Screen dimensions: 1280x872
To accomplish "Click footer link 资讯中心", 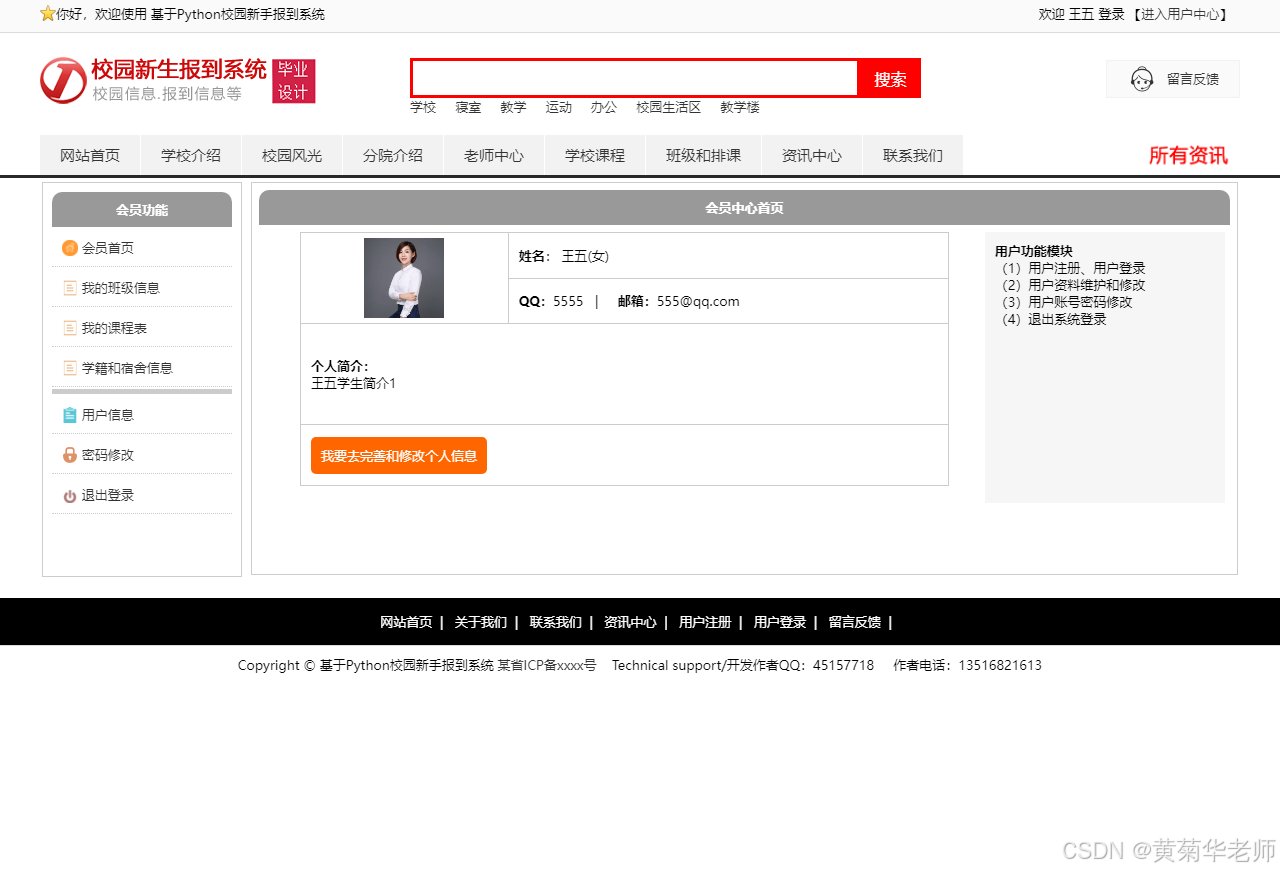I will tap(630, 622).
